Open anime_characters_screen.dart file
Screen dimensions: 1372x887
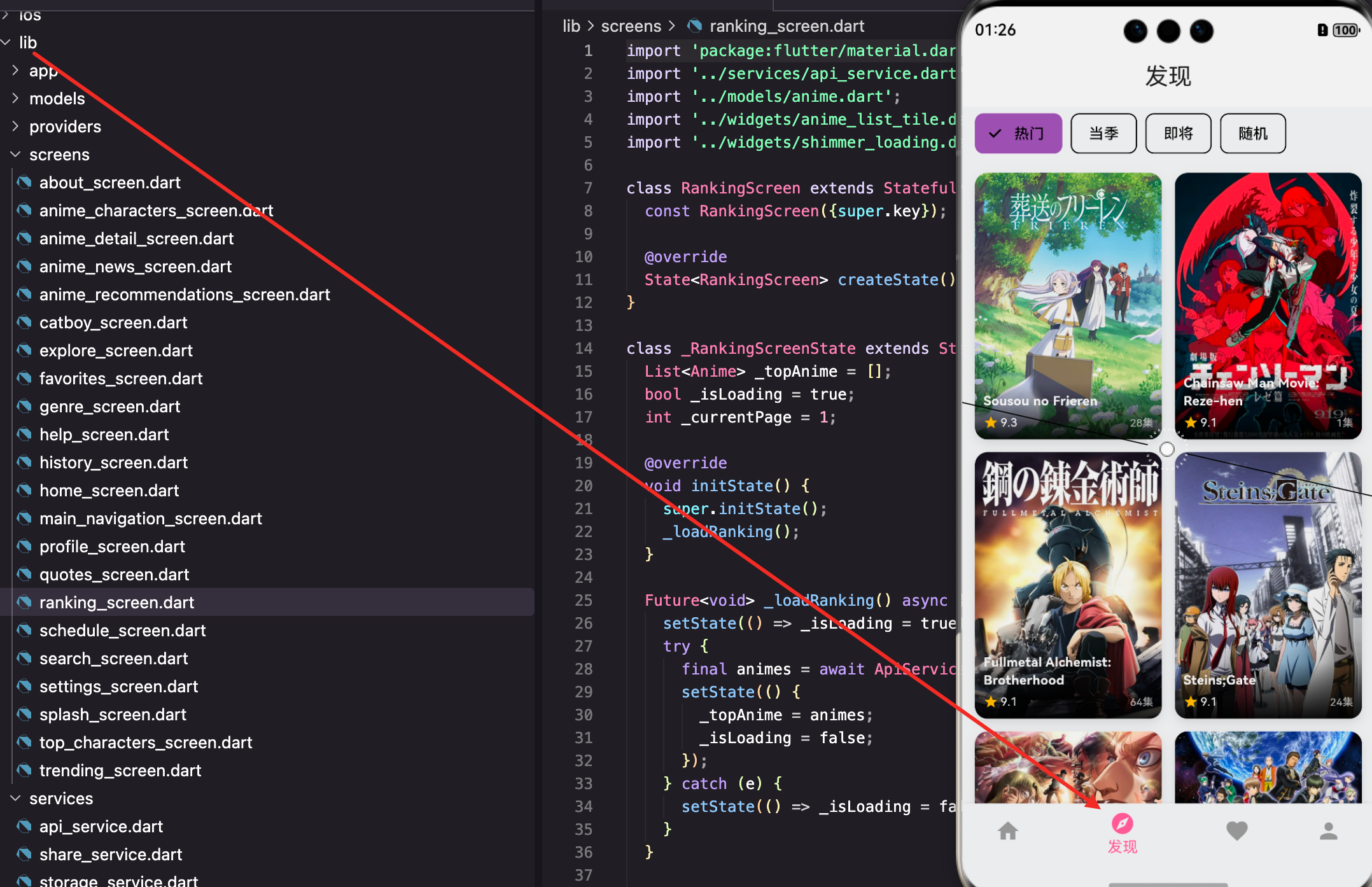[156, 211]
